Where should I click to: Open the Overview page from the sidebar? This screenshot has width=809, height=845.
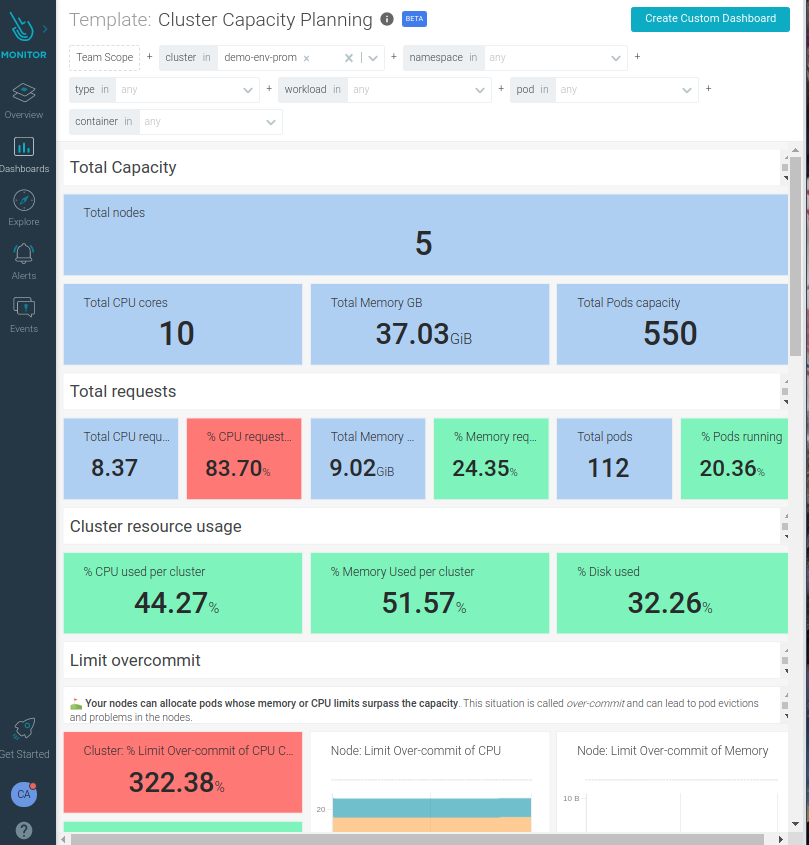tap(23, 100)
